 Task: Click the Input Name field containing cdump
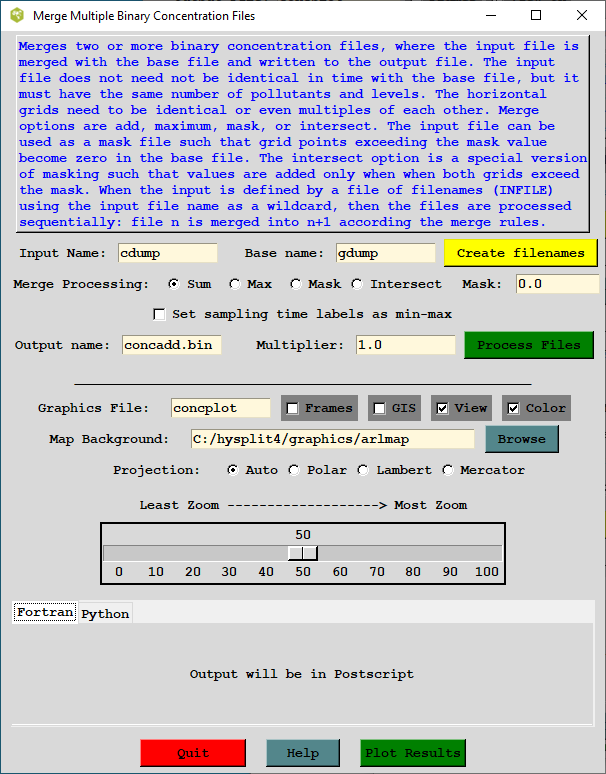coord(167,253)
